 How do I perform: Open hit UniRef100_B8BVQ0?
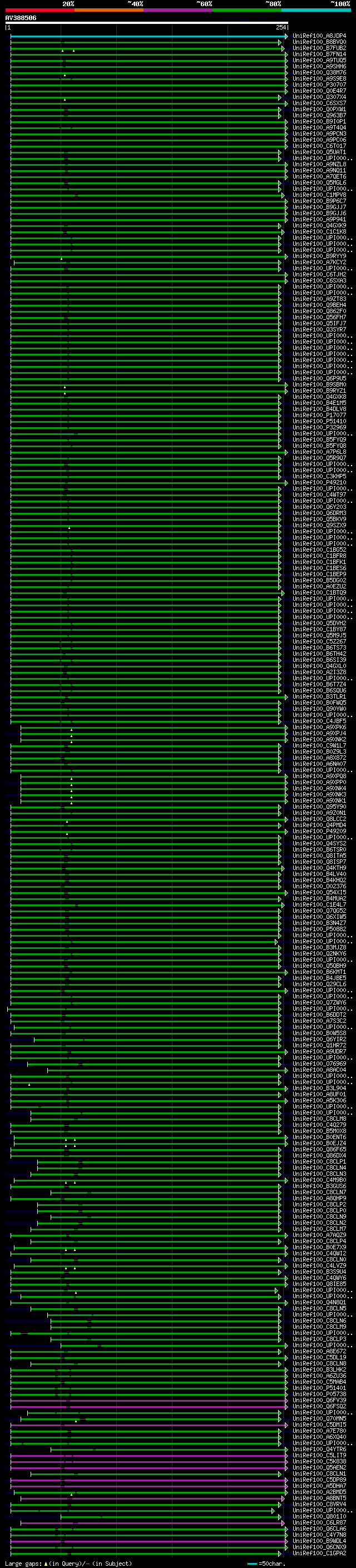[x=319, y=42]
